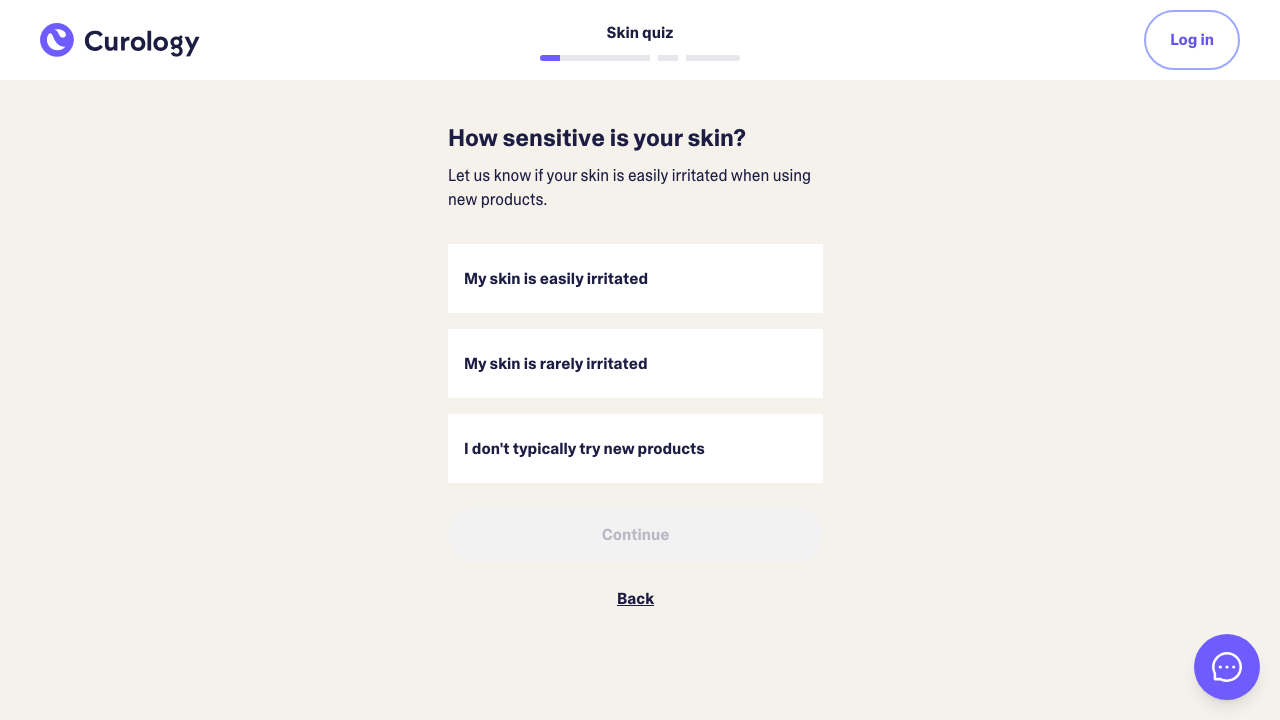Click the Skin quiz header title

pyautogui.click(x=640, y=33)
